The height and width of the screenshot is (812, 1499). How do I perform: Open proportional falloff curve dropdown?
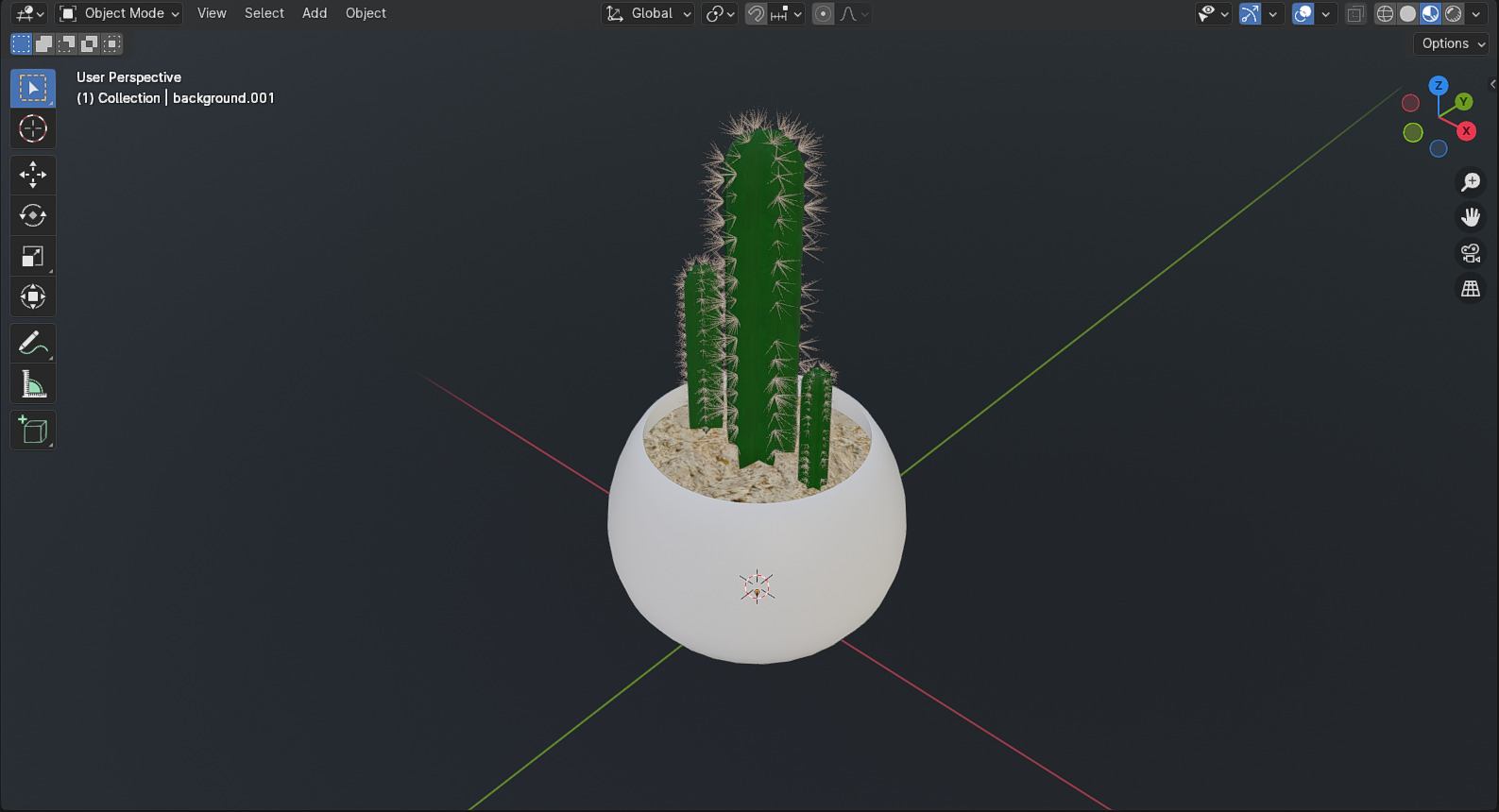pyautogui.click(x=854, y=13)
